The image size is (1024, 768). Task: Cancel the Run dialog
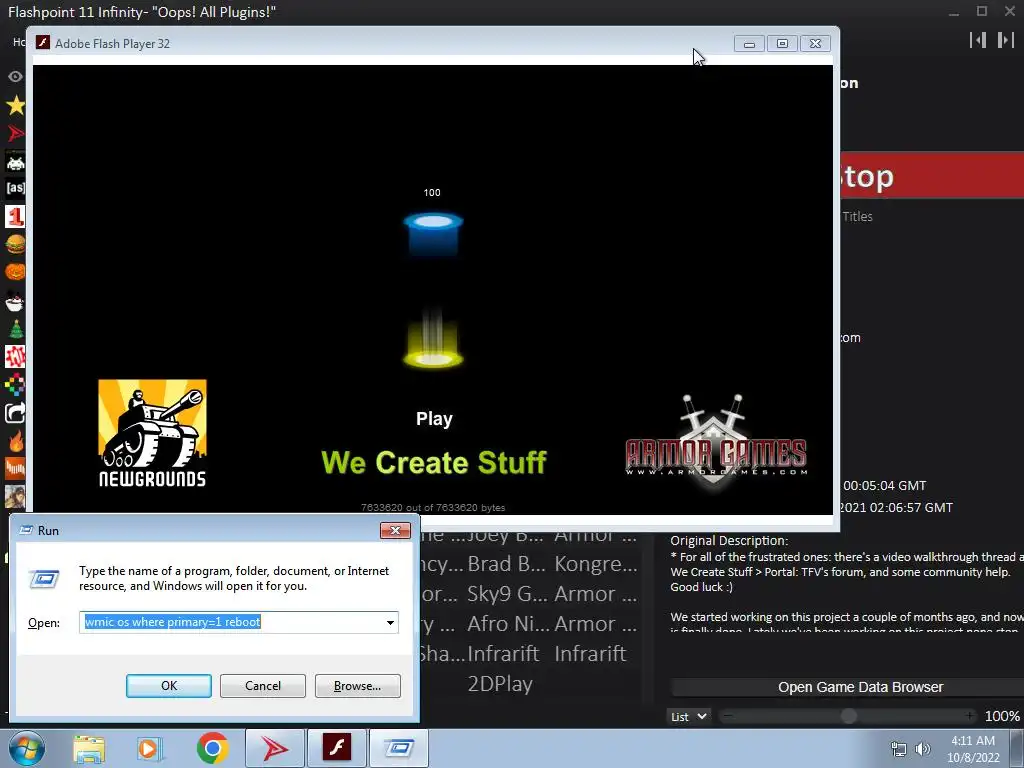pyautogui.click(x=263, y=686)
